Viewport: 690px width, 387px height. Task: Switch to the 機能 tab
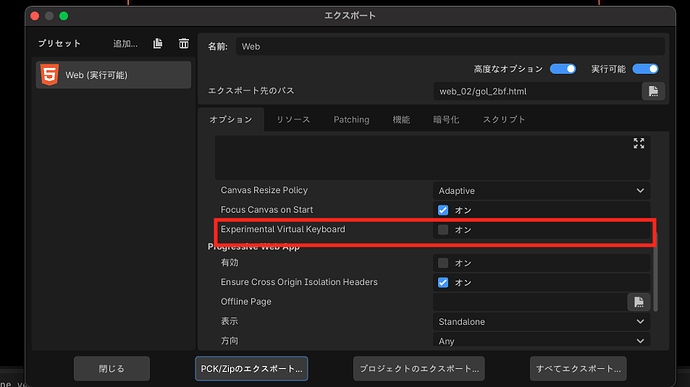tap(401, 119)
